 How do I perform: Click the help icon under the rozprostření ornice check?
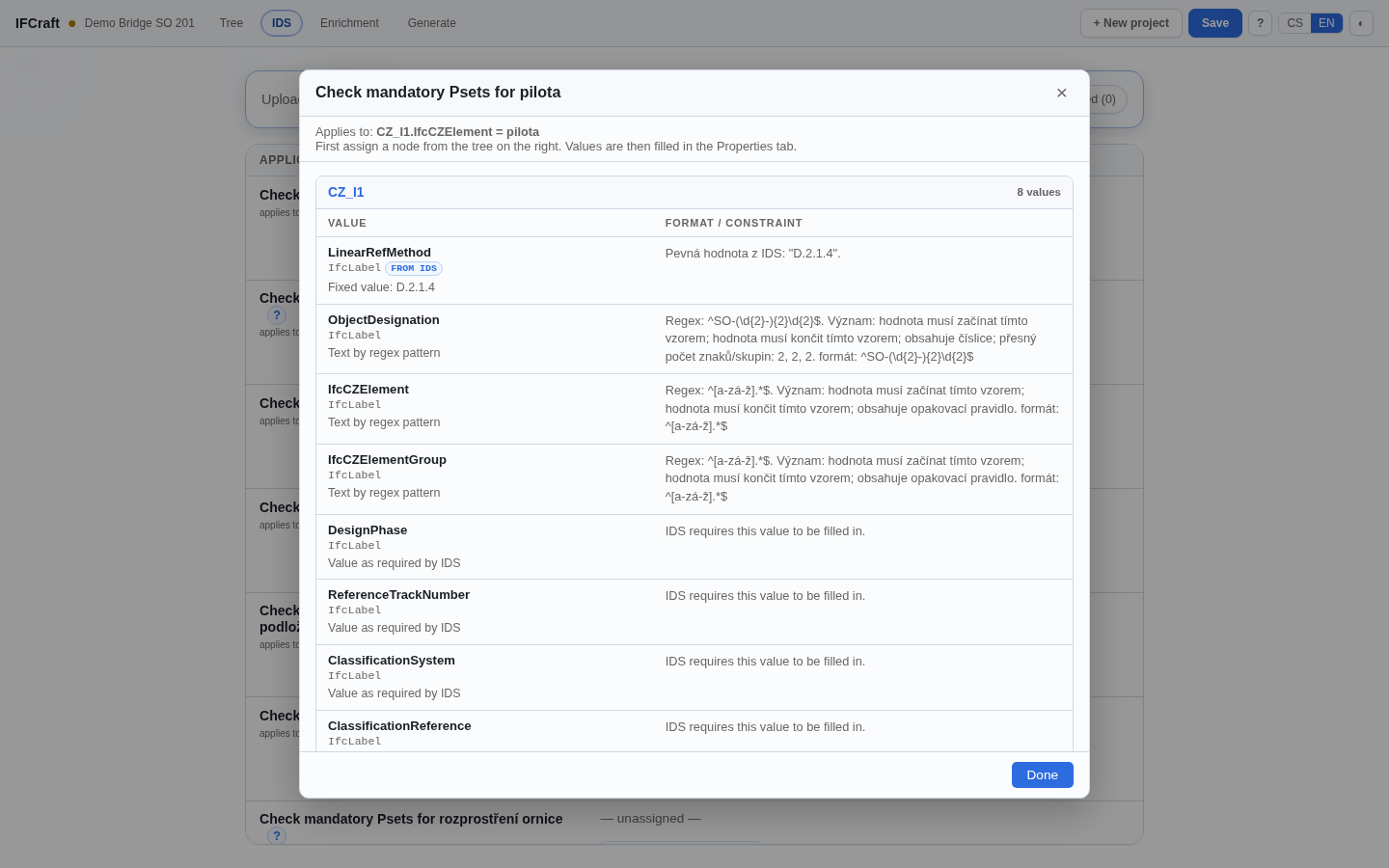click(277, 836)
